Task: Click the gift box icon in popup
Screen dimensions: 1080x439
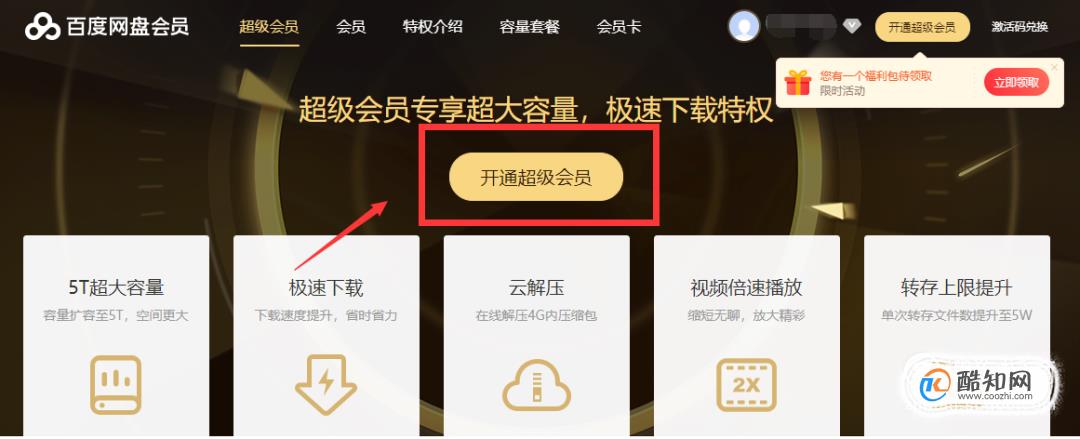Action: [x=798, y=83]
